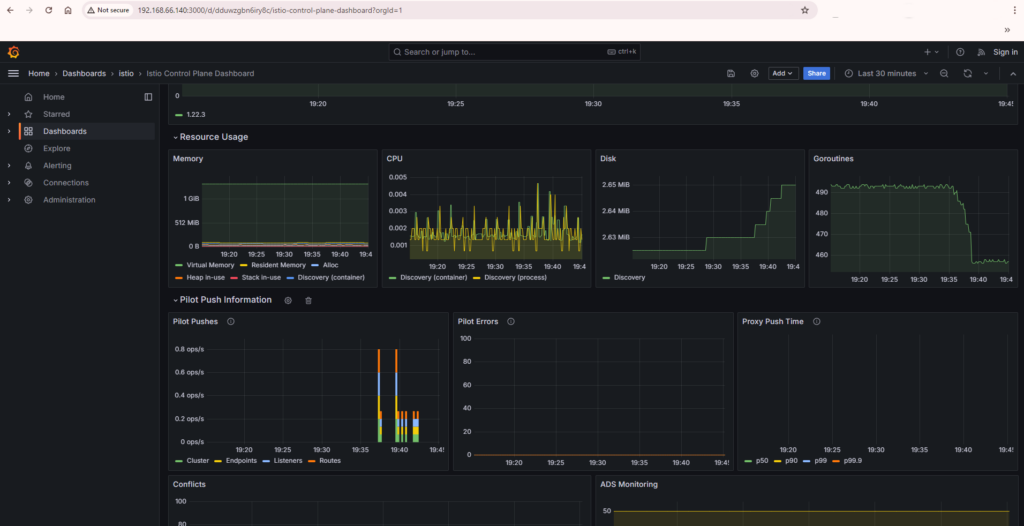
Task: Click the blue Share button
Action: [x=816, y=74]
